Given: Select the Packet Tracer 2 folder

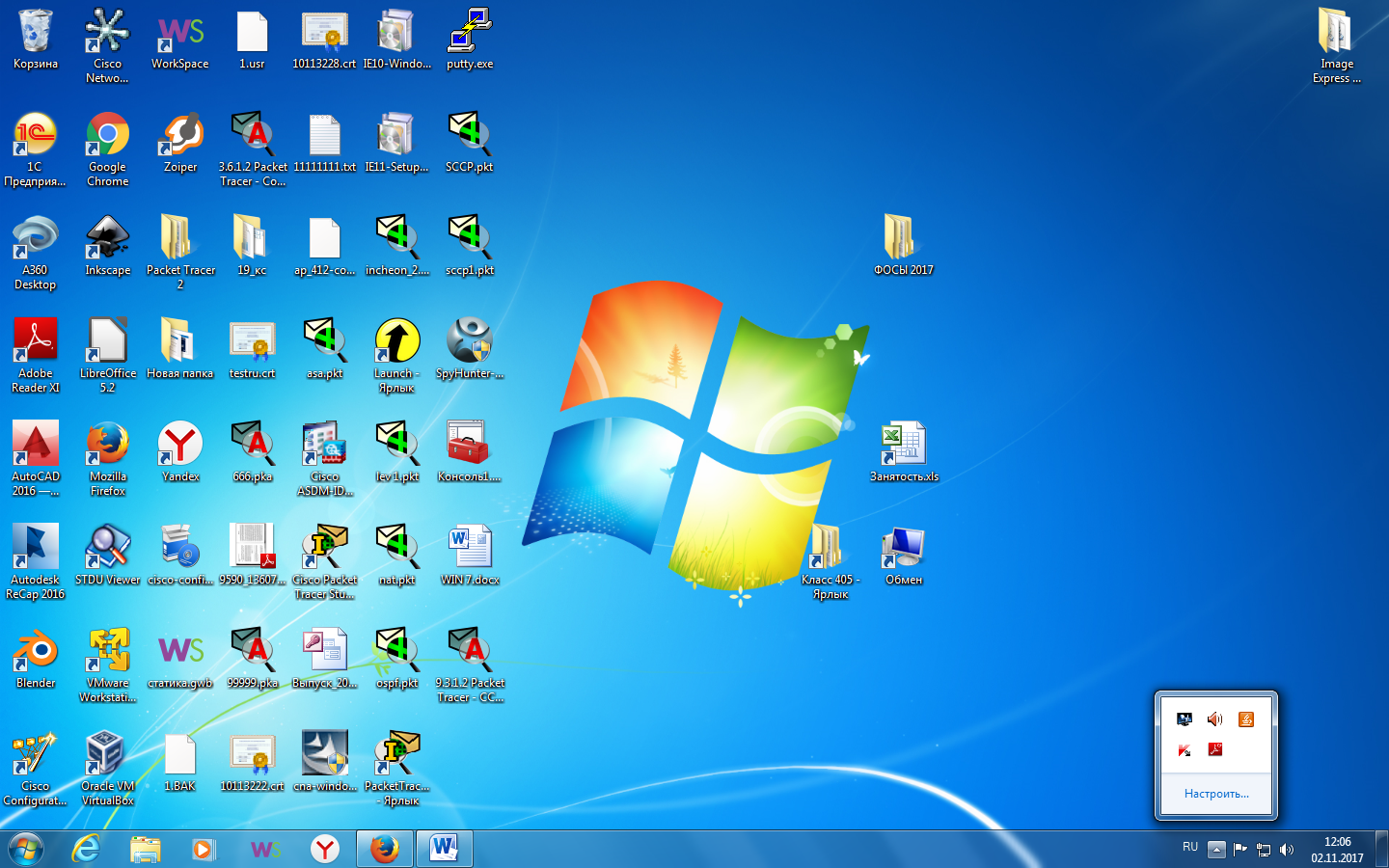Looking at the screenshot, I should point(180,253).
